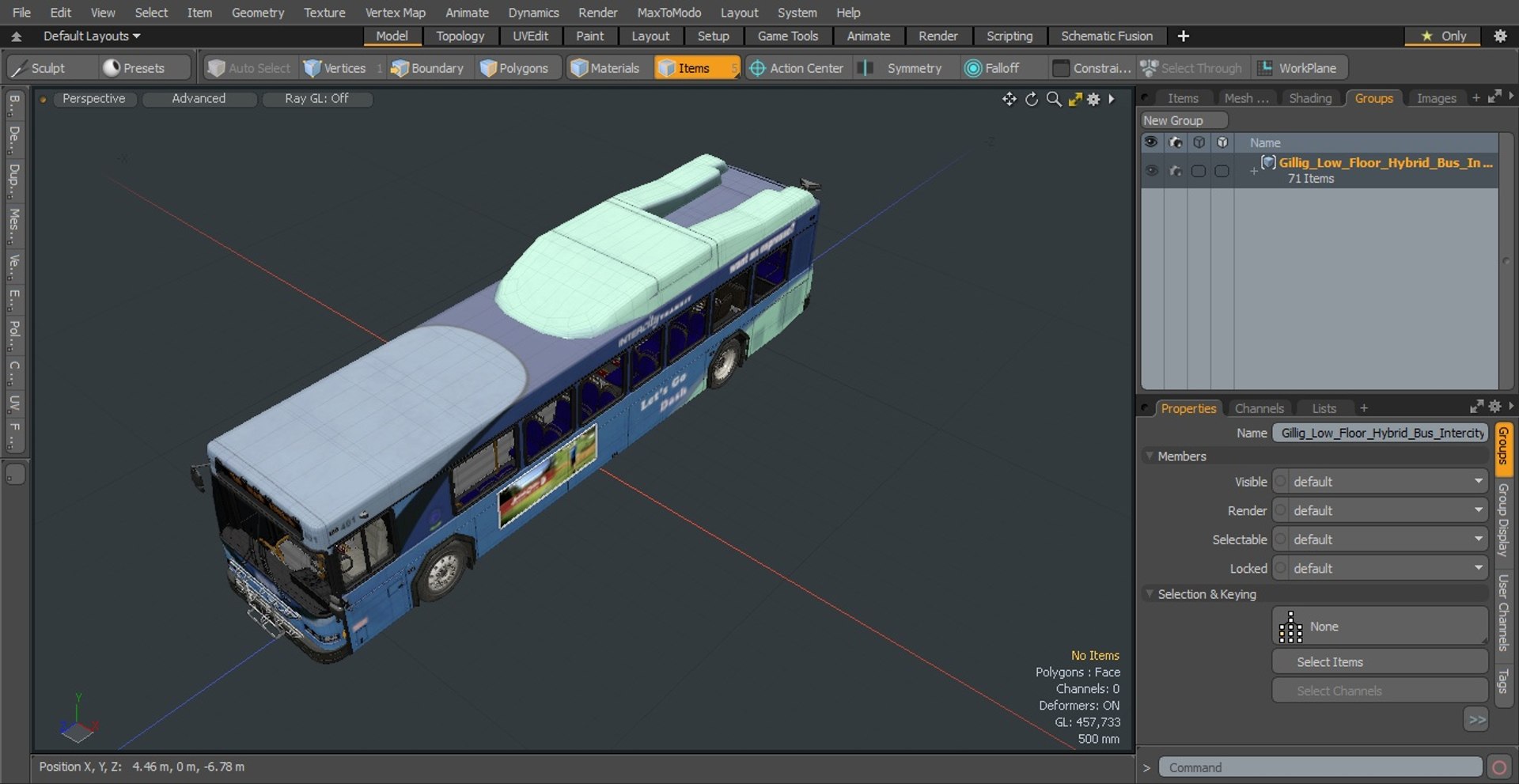Add a new layout tab with plus
1519x784 pixels.
[1183, 36]
